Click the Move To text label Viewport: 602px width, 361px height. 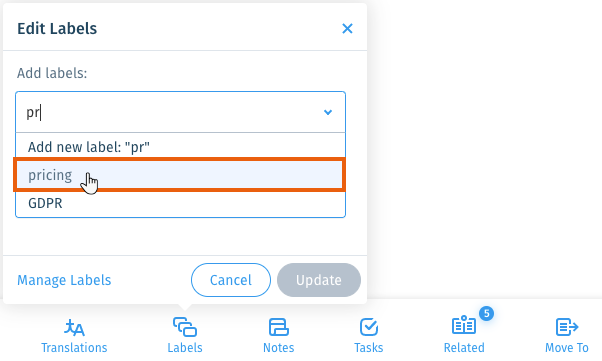click(567, 348)
